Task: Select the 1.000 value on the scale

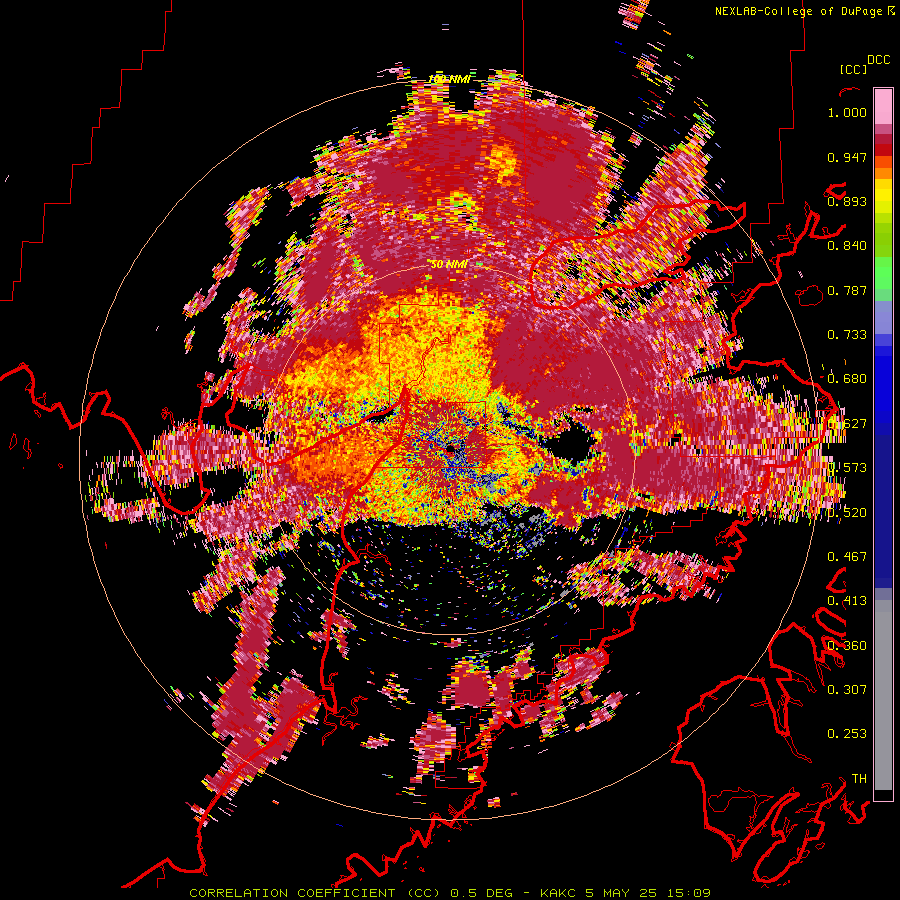Action: (847, 113)
